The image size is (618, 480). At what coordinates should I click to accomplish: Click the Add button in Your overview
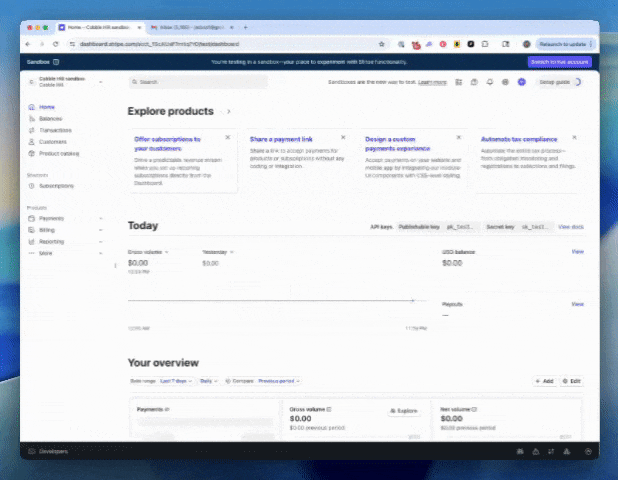pos(545,381)
